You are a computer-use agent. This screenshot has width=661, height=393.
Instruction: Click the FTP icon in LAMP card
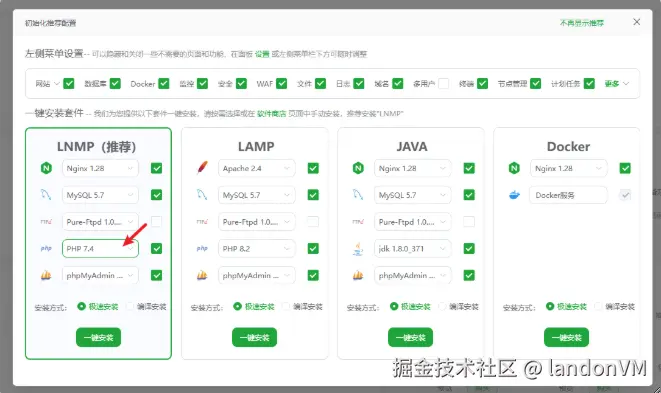202,222
